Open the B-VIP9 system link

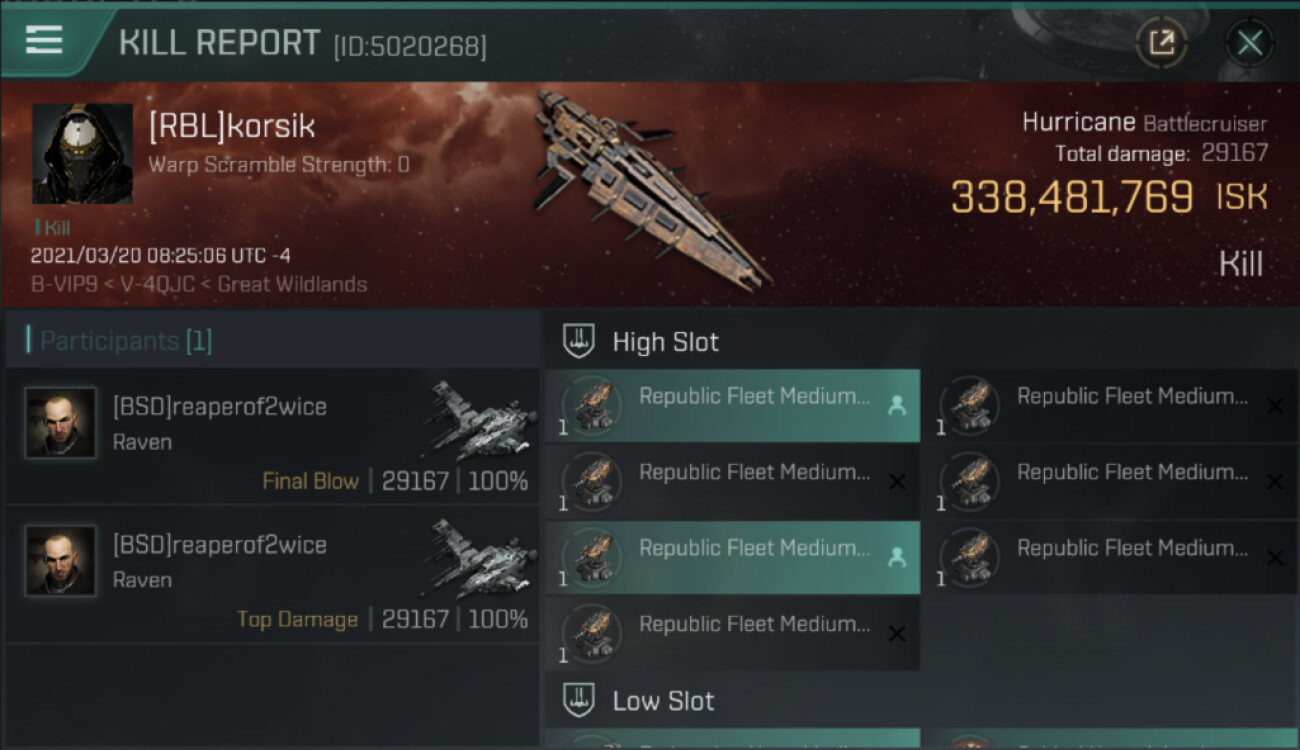pos(65,284)
